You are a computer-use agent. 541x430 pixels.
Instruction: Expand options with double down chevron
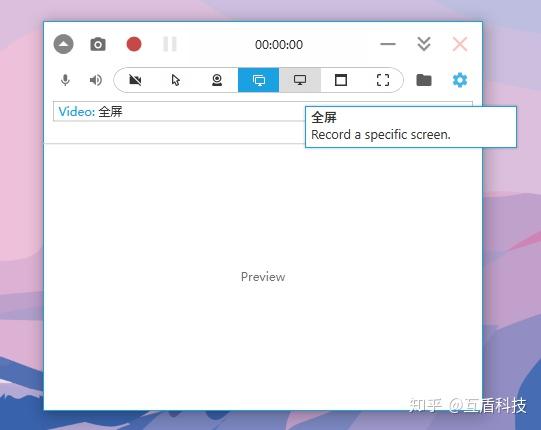(x=424, y=44)
